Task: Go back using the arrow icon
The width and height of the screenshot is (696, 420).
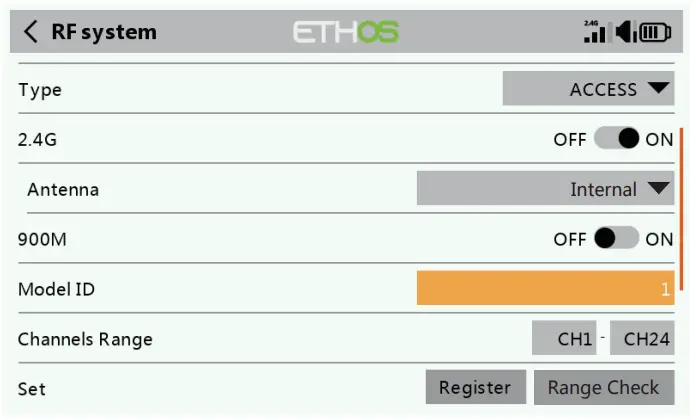Action: pos(31,32)
